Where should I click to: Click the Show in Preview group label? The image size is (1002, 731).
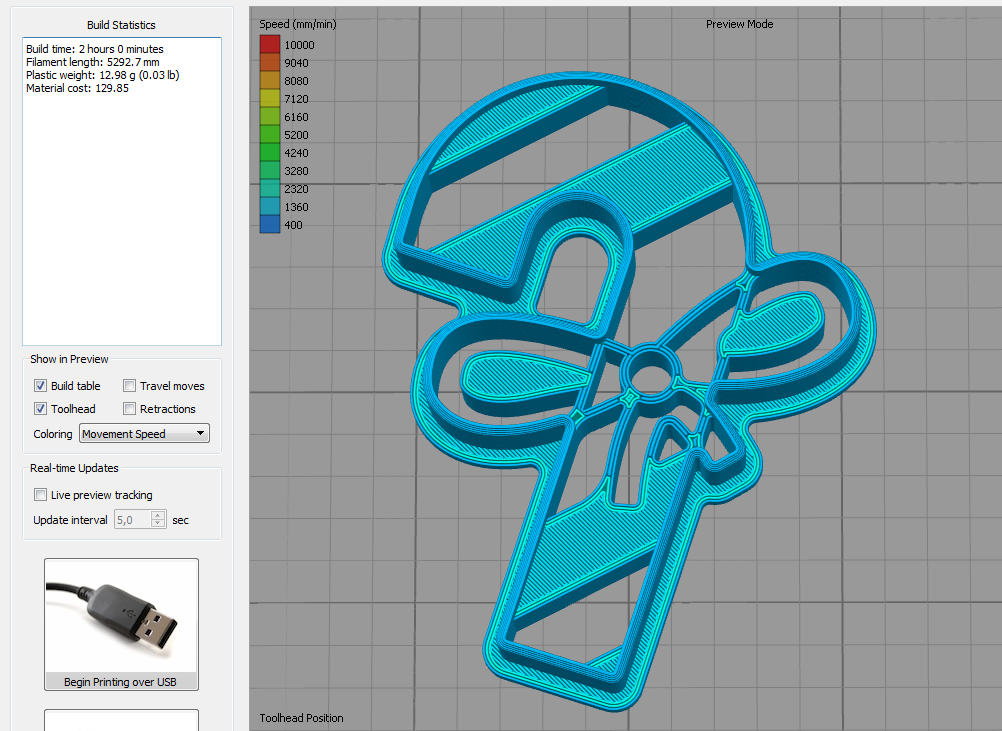click(x=69, y=359)
